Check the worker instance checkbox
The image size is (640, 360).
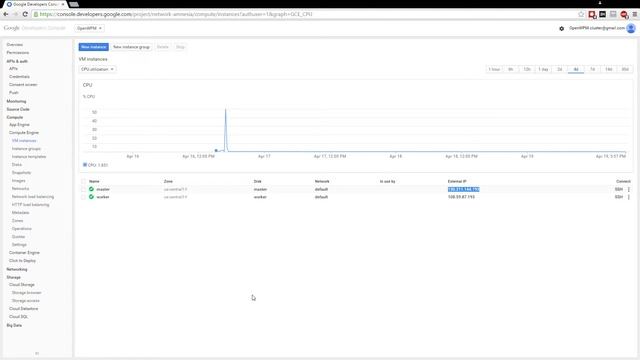(x=84, y=197)
